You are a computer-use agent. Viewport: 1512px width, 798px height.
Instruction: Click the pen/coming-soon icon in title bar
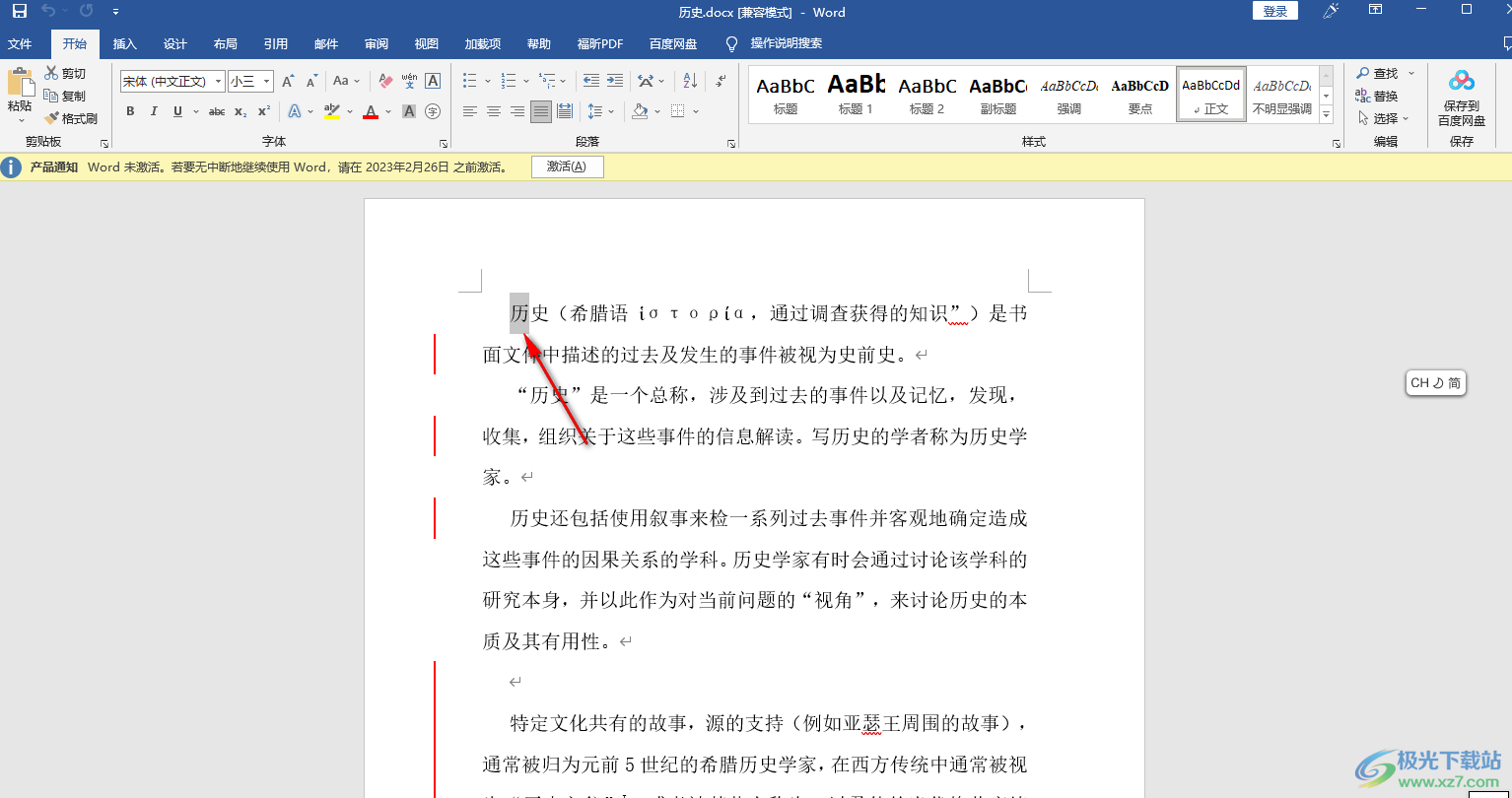point(1331,11)
